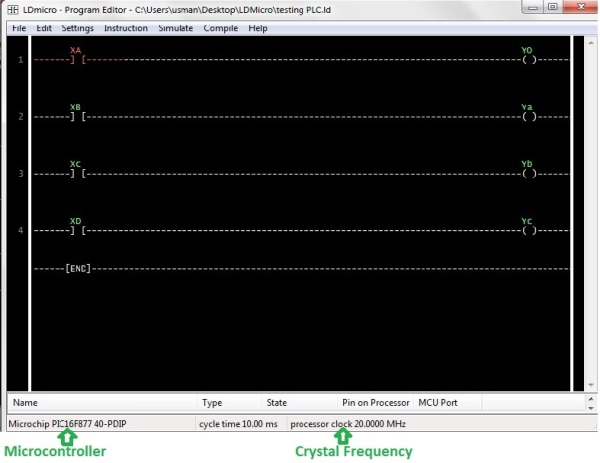Open the Compile menu
The width and height of the screenshot is (600, 463).
click(220, 28)
